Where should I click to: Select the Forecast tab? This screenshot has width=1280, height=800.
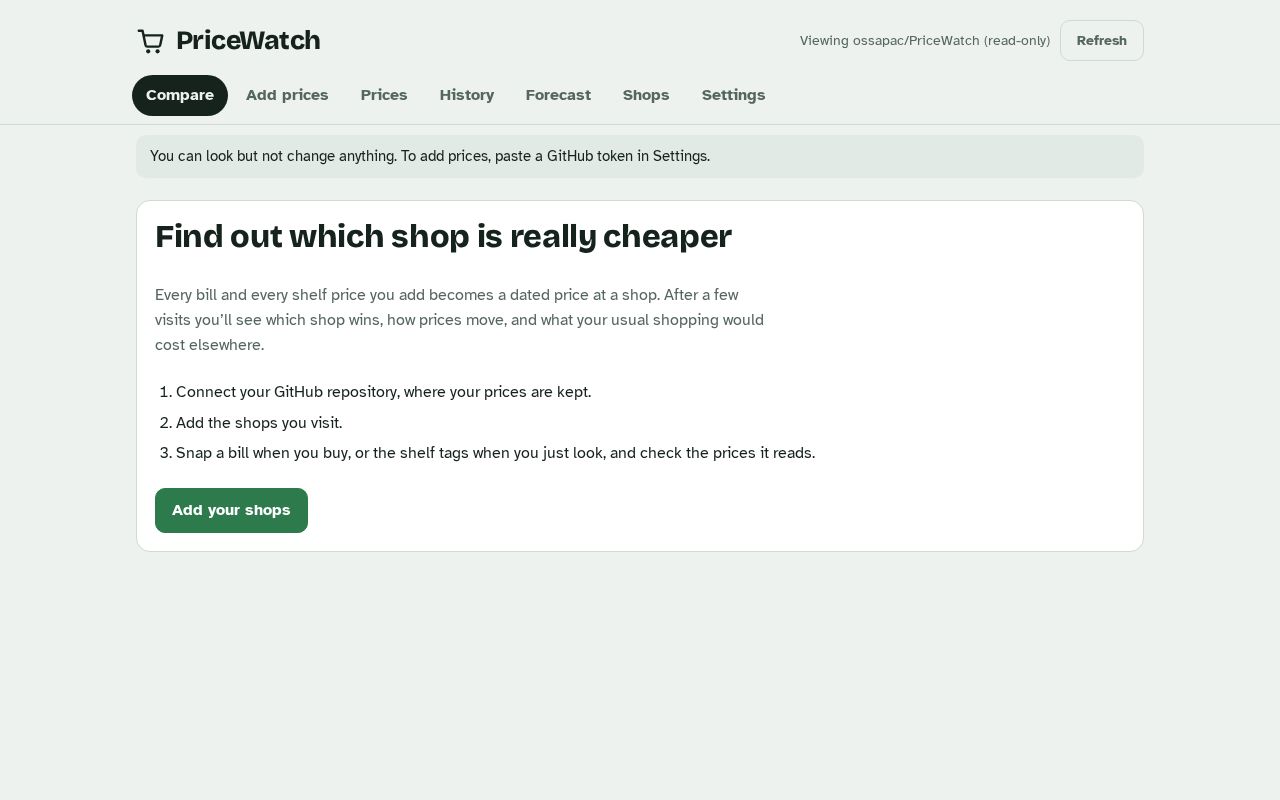pyautogui.click(x=558, y=95)
